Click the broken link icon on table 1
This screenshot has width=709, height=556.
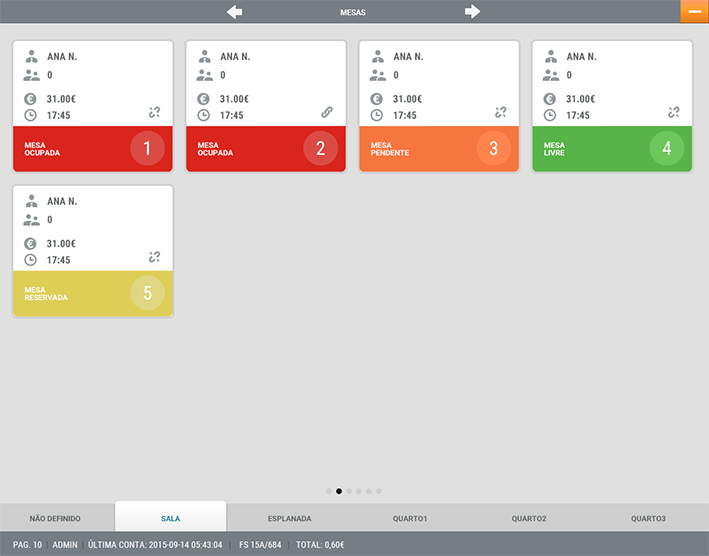pyautogui.click(x=154, y=113)
